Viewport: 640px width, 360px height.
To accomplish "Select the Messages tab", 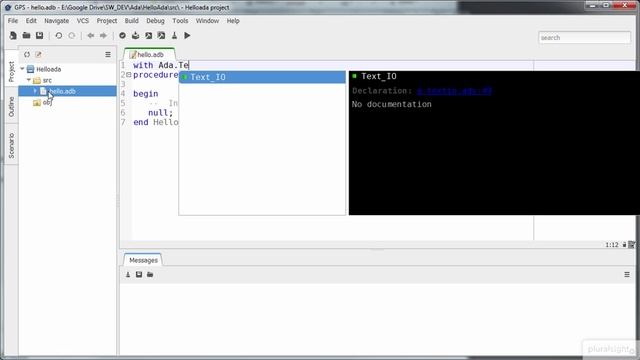I will click(143, 260).
